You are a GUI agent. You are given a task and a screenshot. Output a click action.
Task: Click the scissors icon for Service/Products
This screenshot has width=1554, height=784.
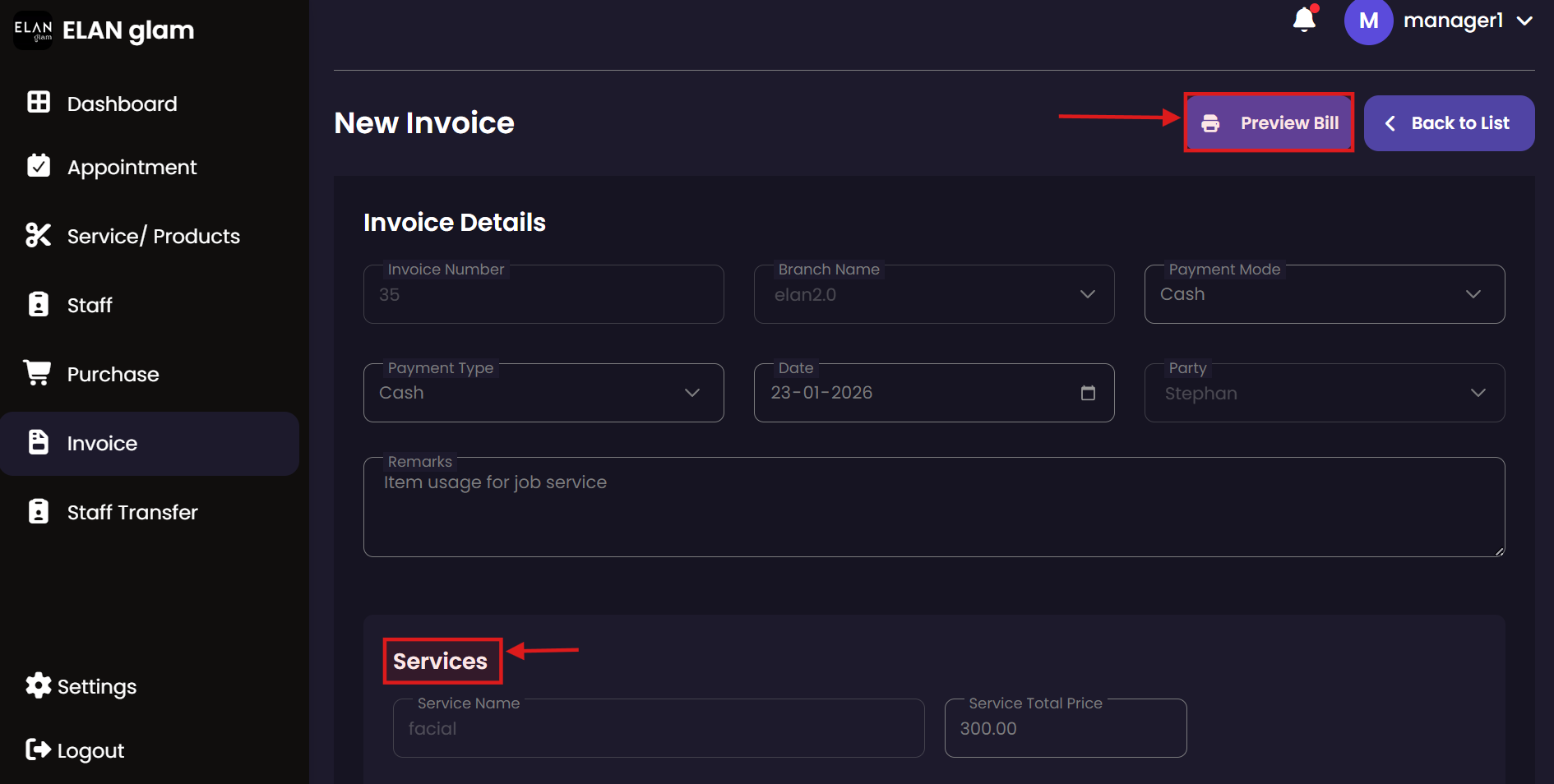click(39, 235)
